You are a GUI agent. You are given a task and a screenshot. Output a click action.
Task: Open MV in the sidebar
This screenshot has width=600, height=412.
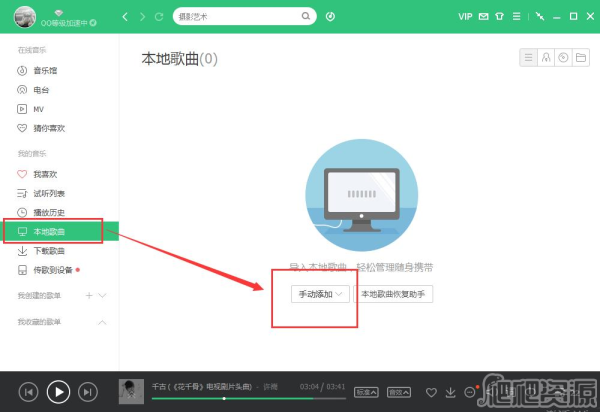30,109
